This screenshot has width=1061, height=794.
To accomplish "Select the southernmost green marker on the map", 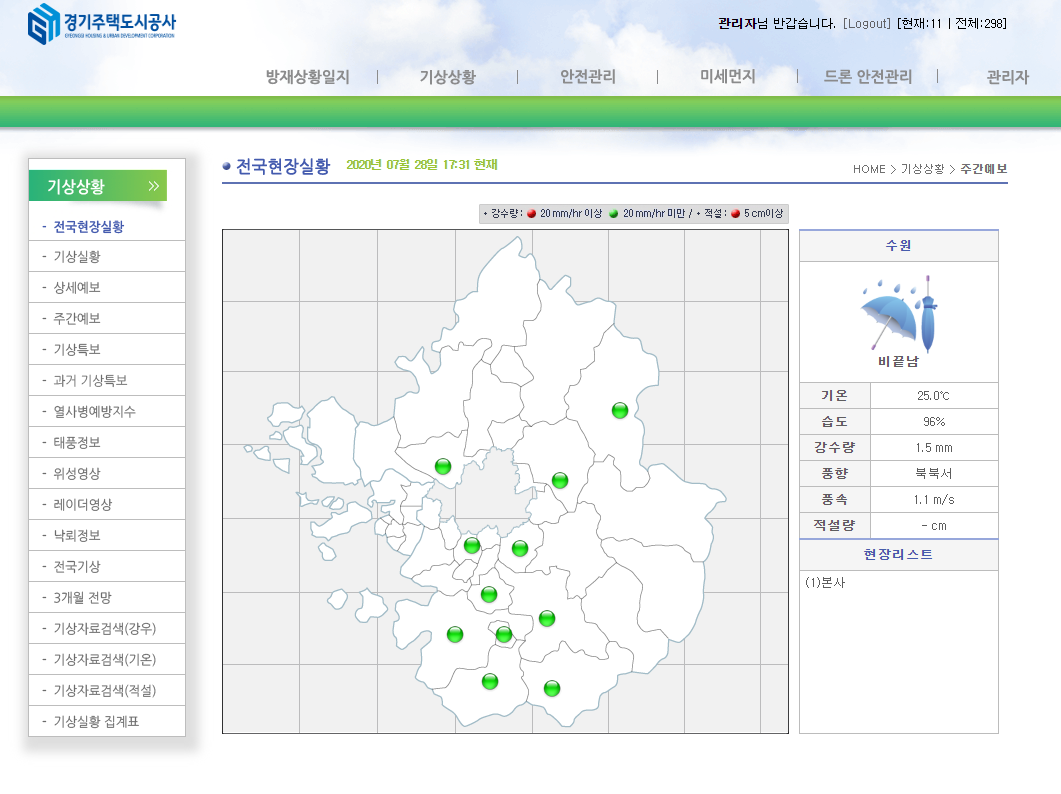I will 552,688.
